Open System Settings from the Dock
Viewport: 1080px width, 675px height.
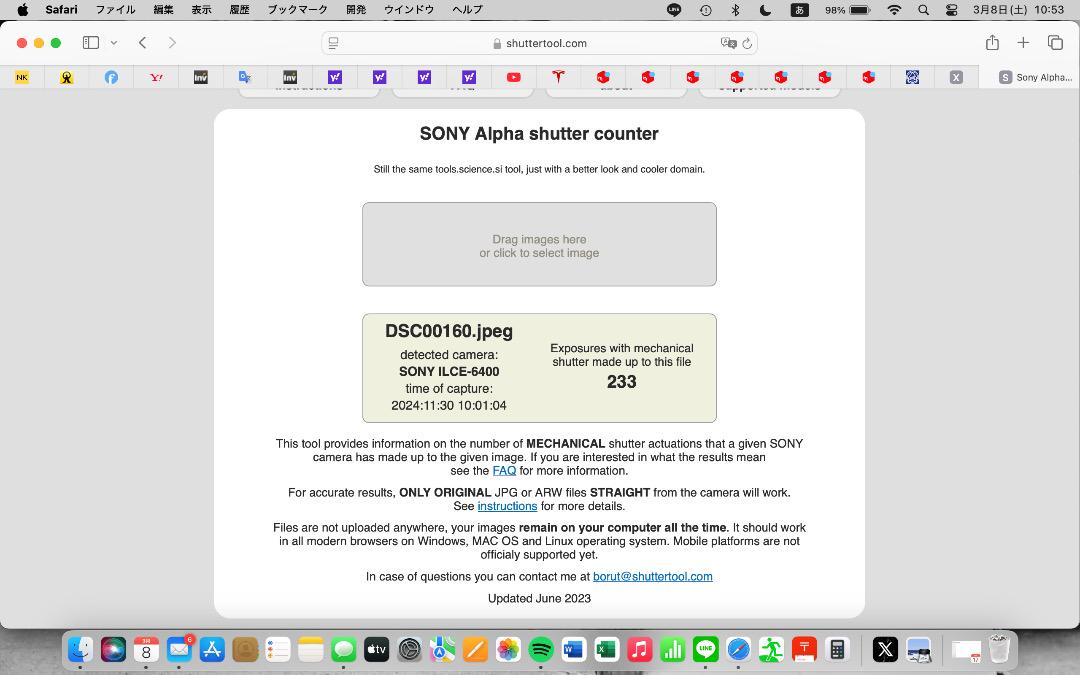pyautogui.click(x=409, y=649)
